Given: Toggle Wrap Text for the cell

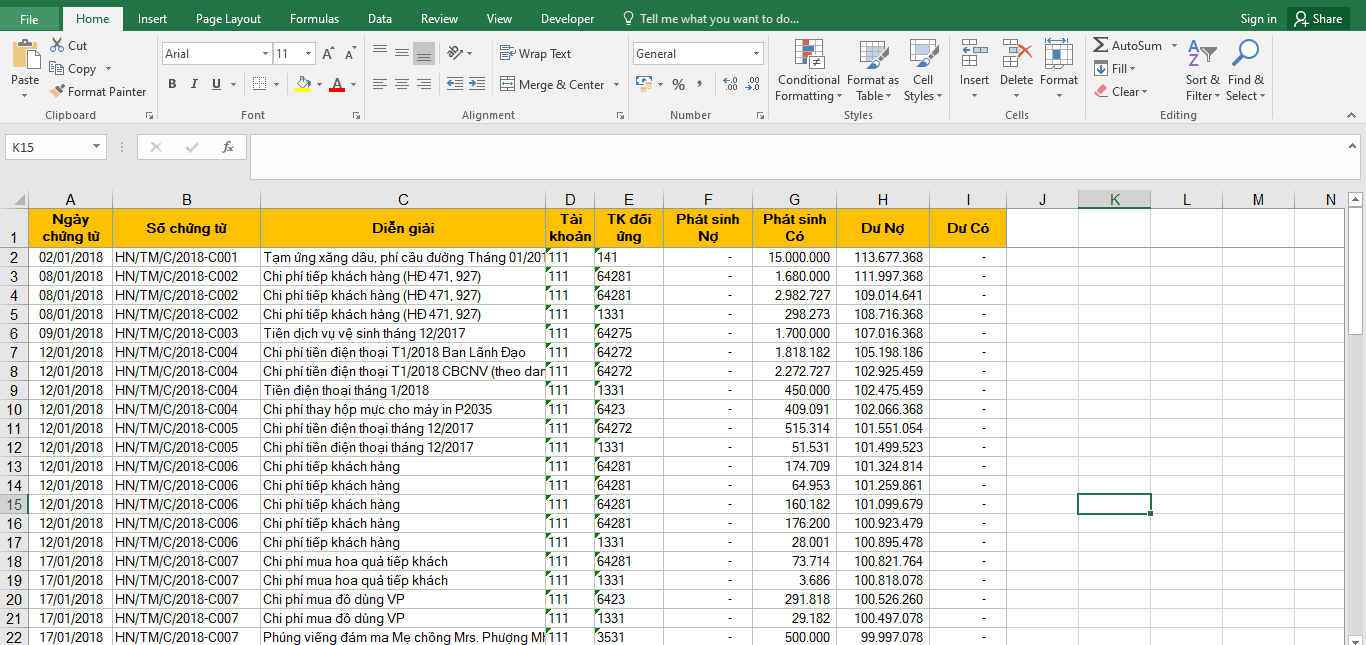Looking at the screenshot, I should coord(535,54).
